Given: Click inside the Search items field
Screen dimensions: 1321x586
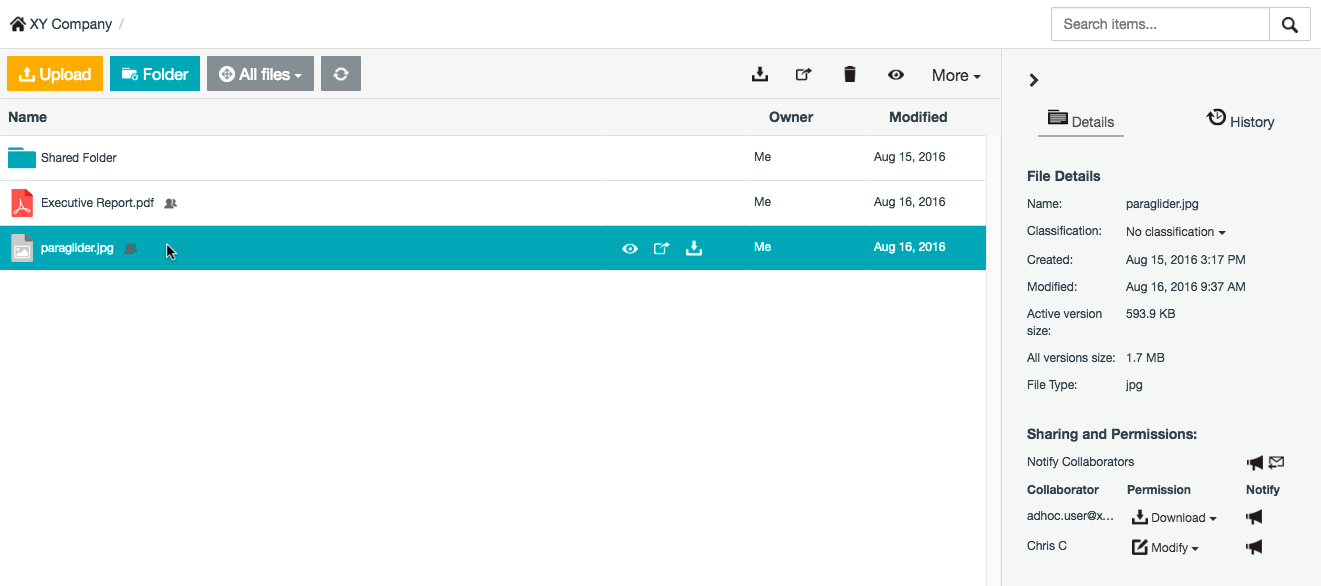Looking at the screenshot, I should click(x=1160, y=24).
